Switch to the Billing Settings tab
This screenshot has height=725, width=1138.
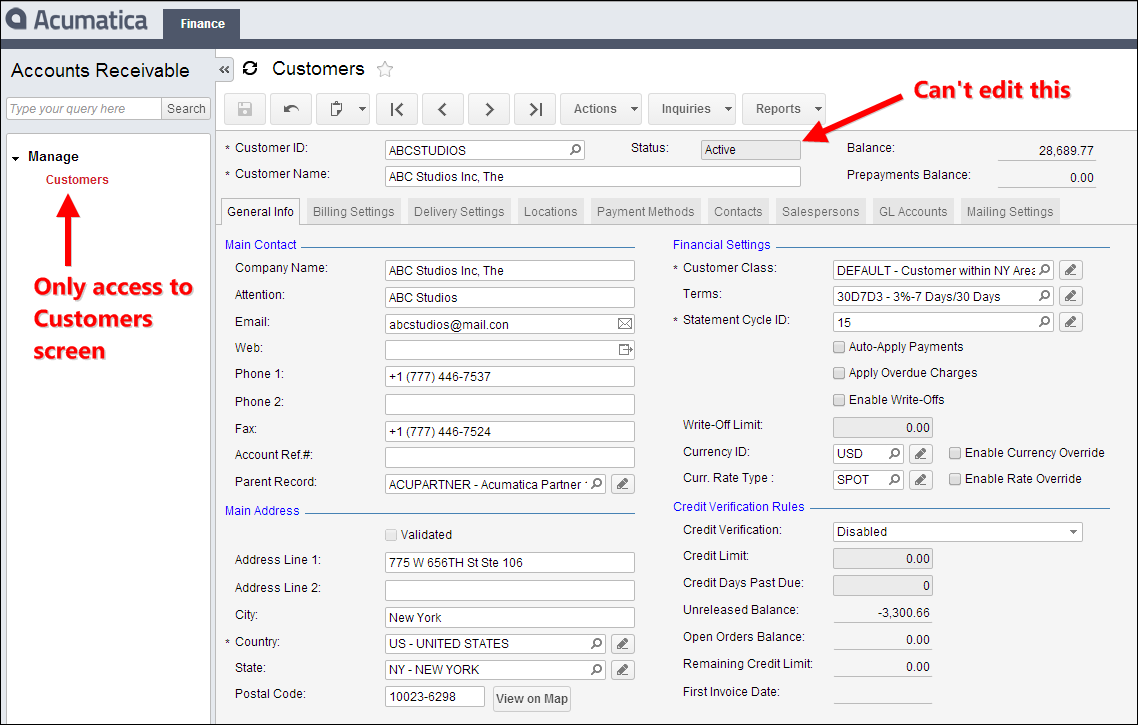(x=353, y=212)
